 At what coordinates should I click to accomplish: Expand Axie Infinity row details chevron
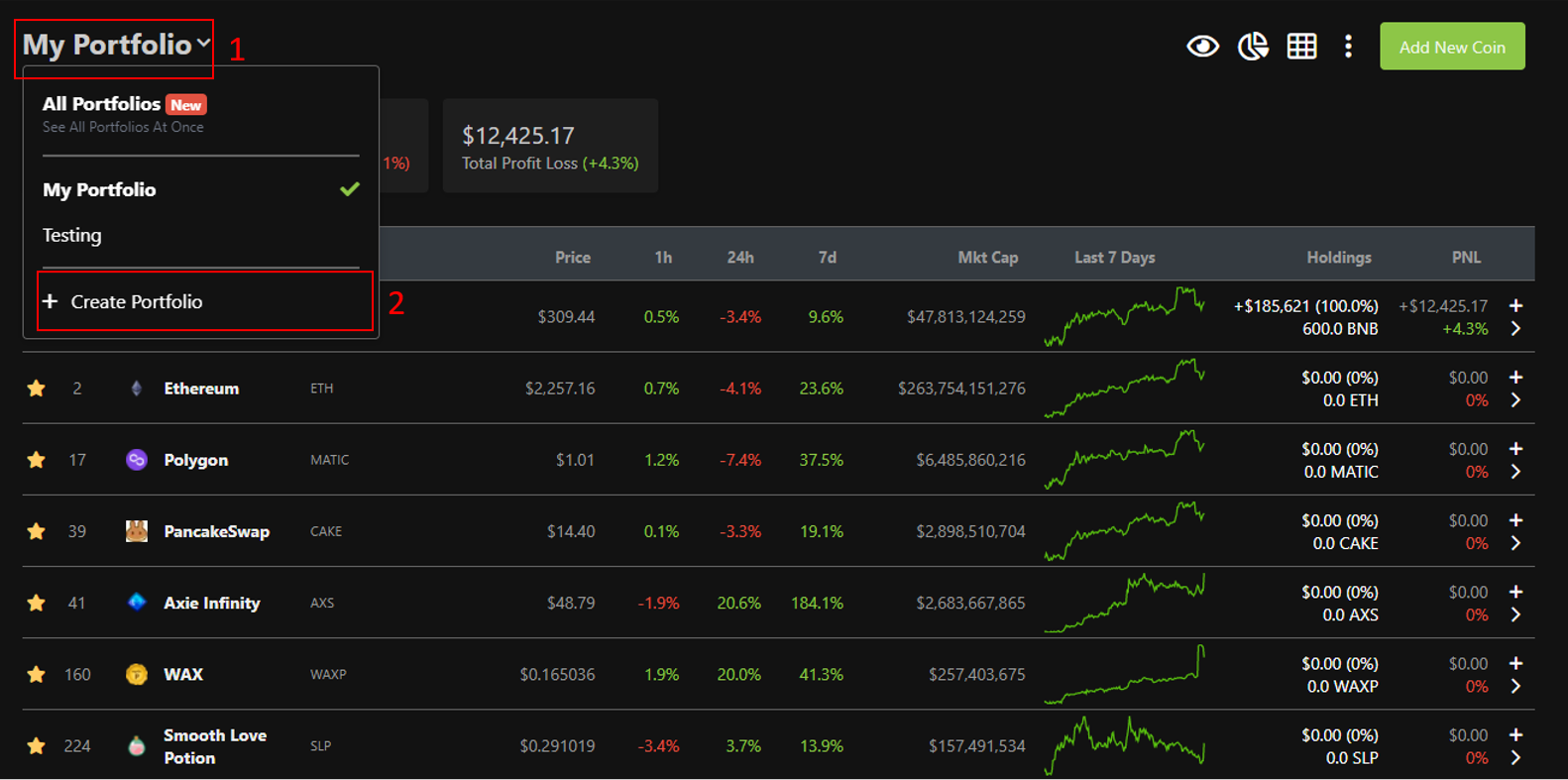pos(1515,613)
